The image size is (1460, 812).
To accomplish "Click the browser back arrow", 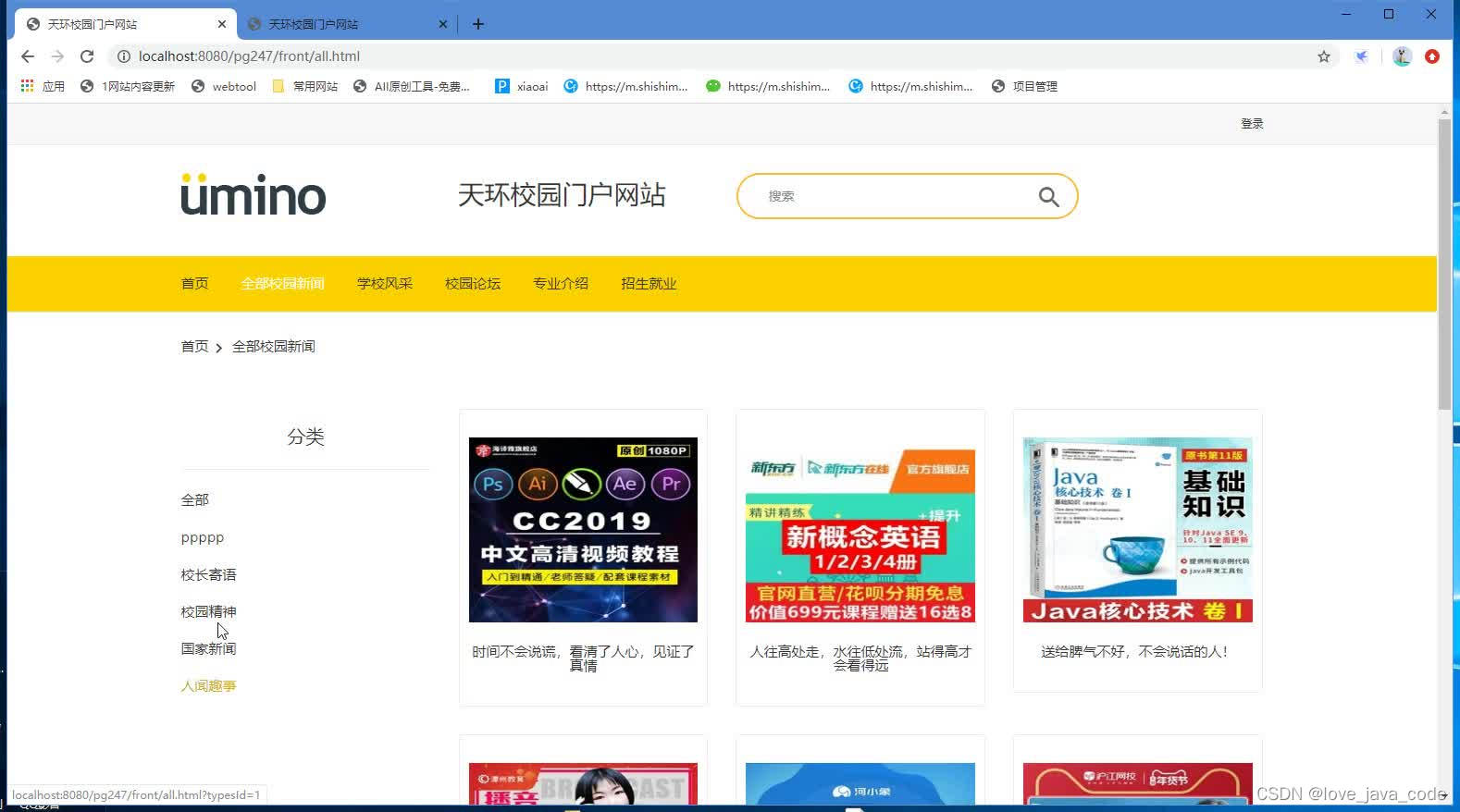I will pyautogui.click(x=28, y=56).
